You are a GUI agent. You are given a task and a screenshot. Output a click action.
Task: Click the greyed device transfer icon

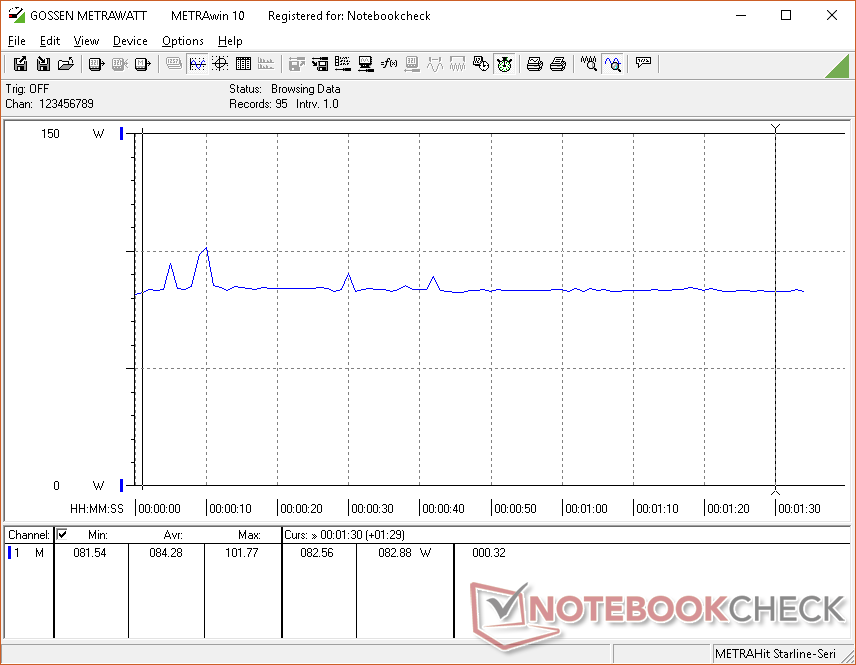pos(120,64)
